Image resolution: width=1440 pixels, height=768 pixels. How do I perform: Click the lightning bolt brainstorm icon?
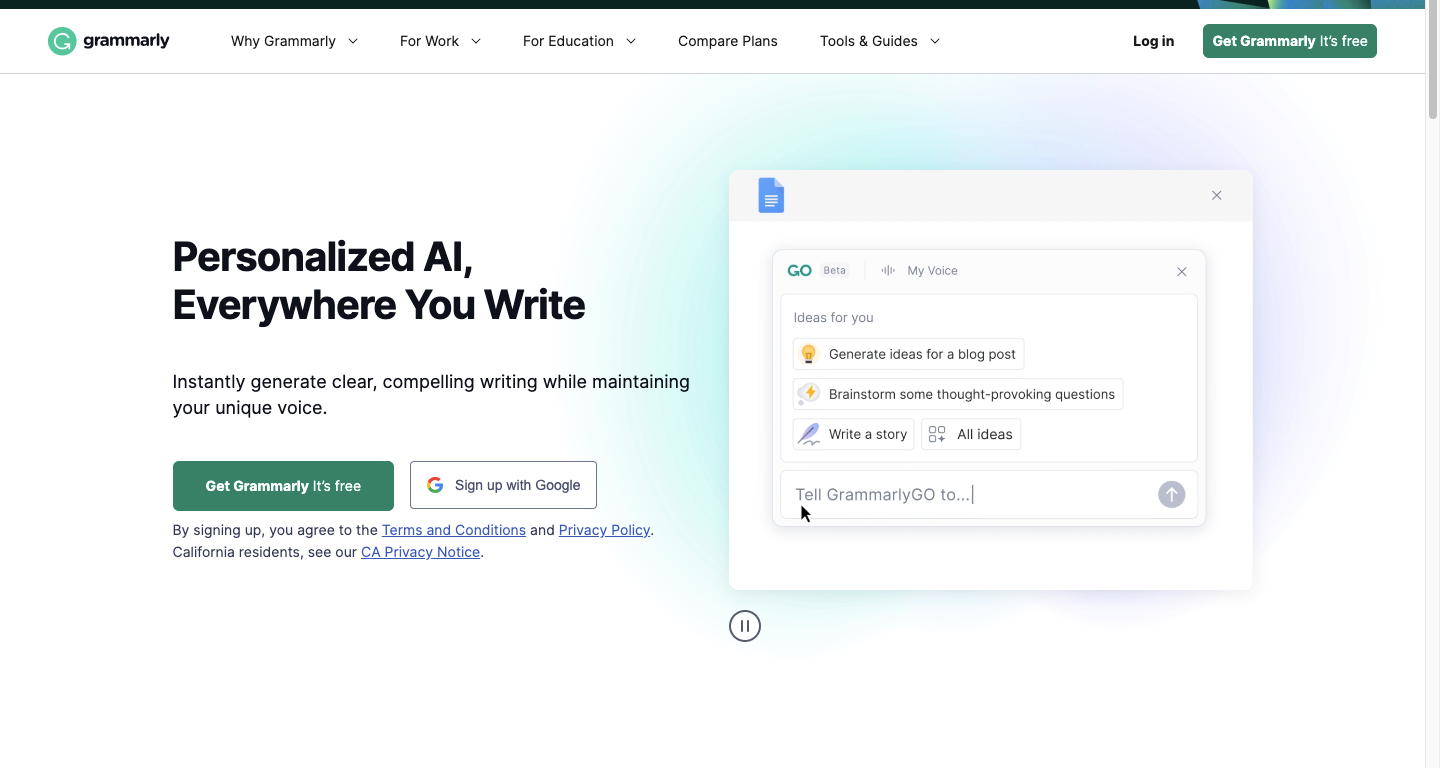tap(809, 394)
